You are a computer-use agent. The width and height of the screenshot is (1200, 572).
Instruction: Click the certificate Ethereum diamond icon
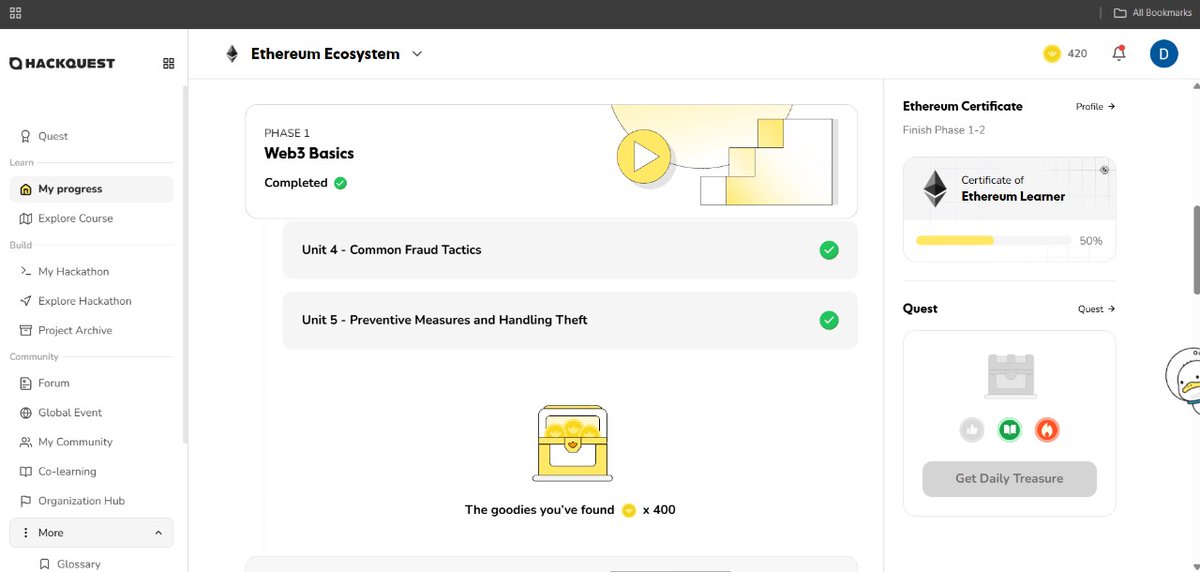(935, 188)
